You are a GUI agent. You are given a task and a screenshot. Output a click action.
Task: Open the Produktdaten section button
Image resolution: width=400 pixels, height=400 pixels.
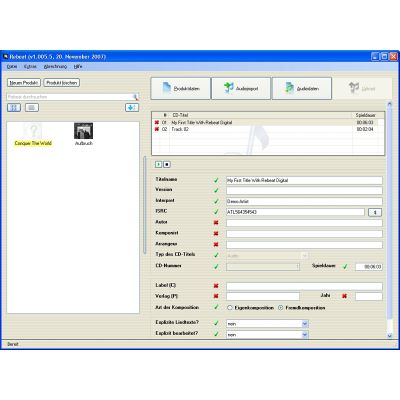pyautogui.click(x=181, y=88)
